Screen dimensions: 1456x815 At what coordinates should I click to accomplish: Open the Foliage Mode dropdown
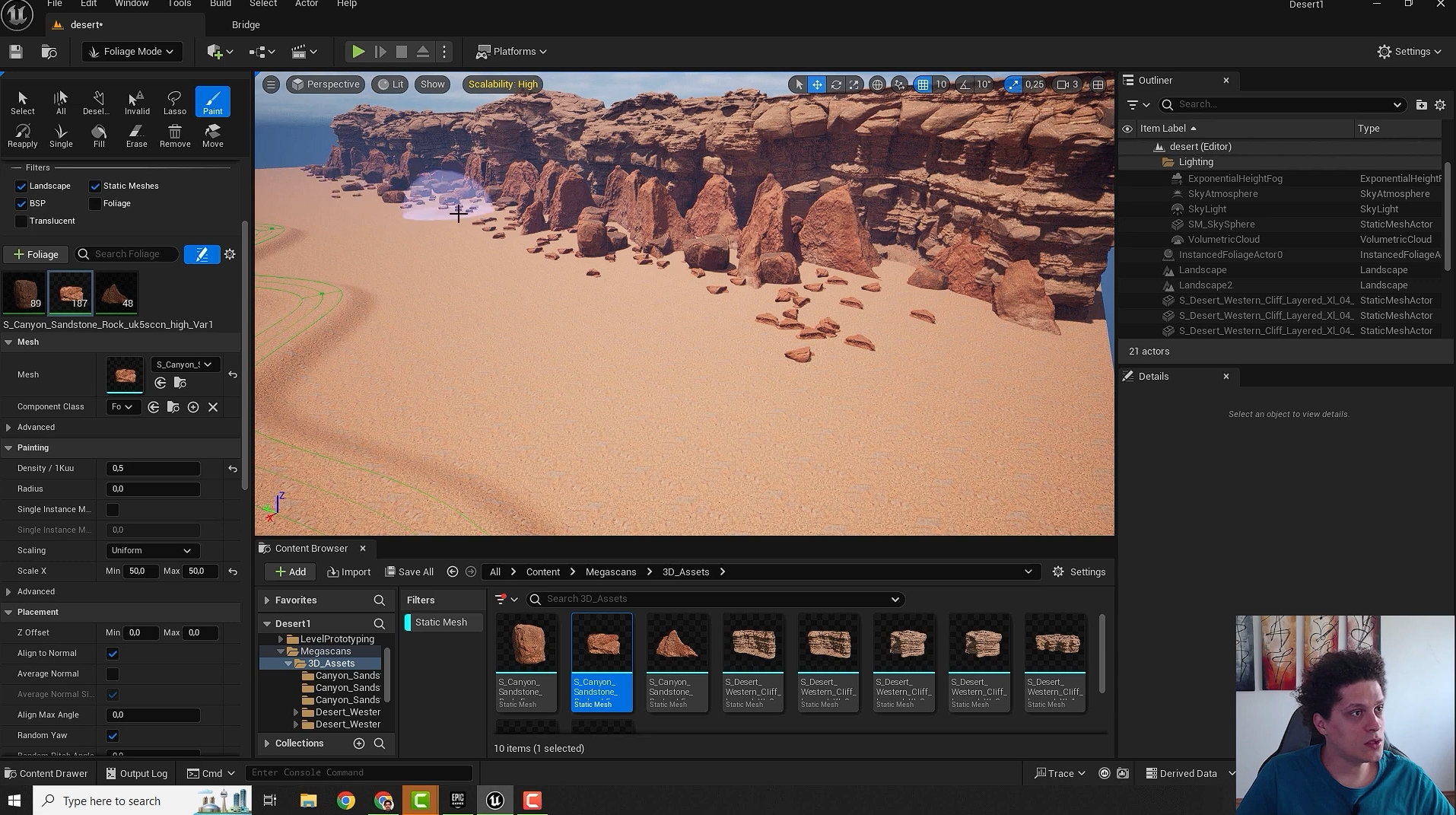(x=132, y=52)
